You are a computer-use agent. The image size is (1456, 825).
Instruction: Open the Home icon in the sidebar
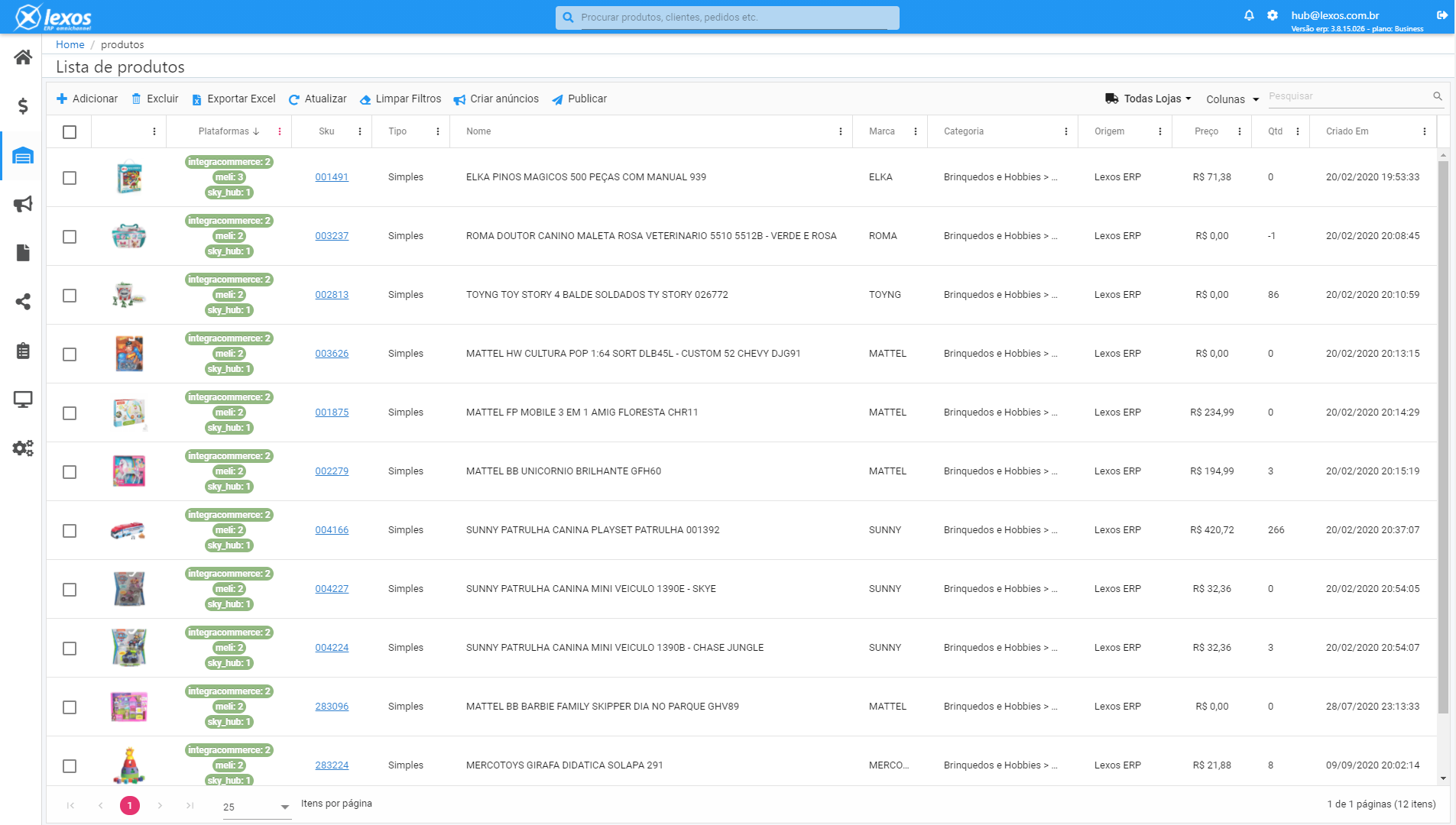pos(23,57)
